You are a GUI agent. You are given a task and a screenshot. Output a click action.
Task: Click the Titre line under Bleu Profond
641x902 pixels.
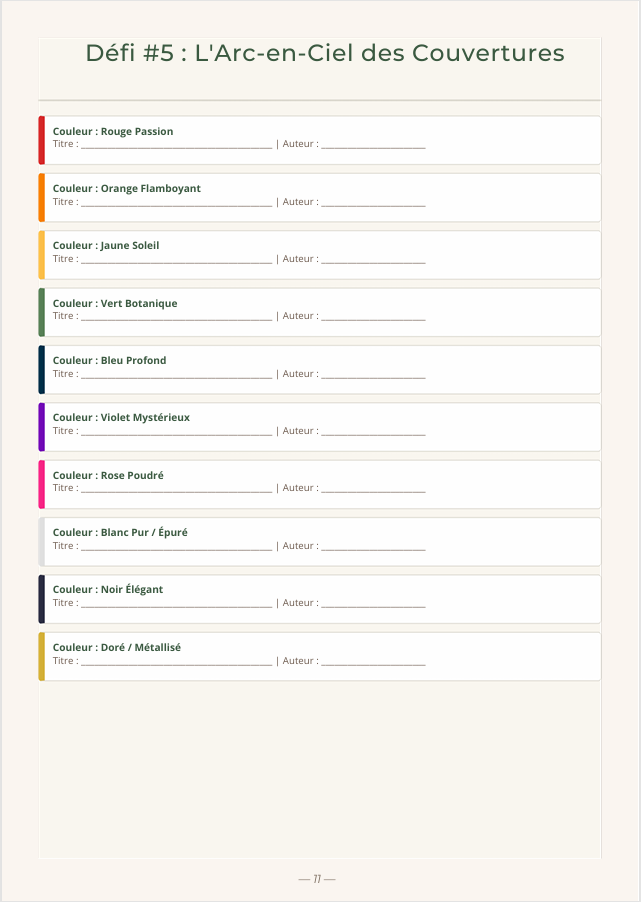click(x=177, y=374)
